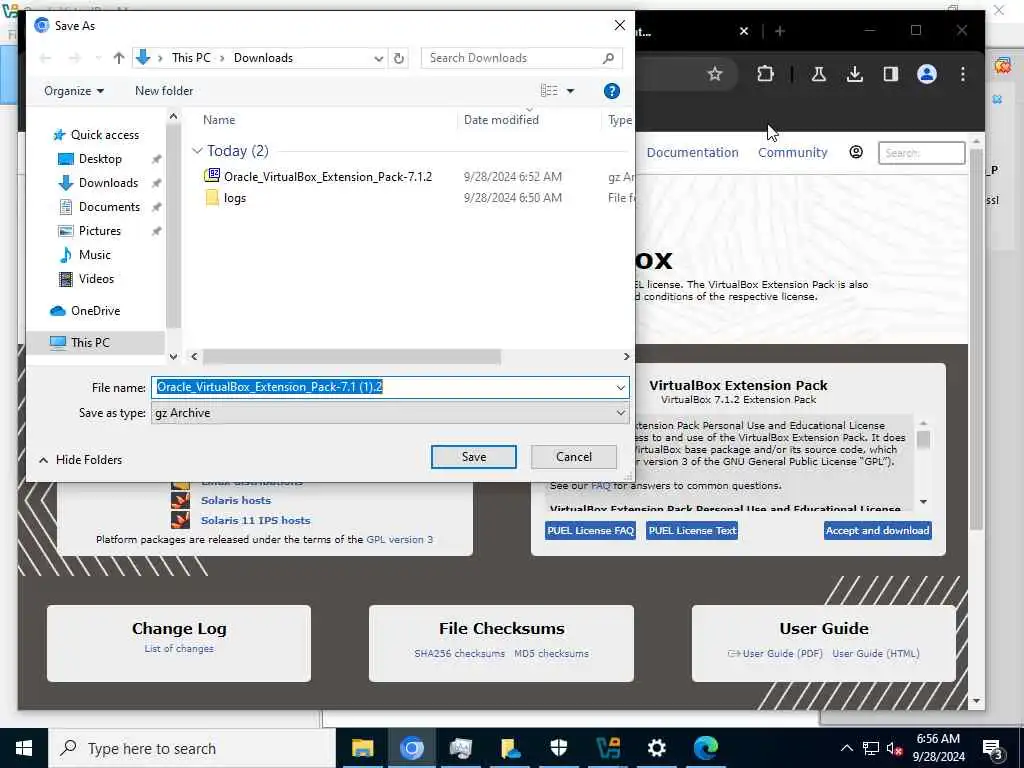Select Oracle_VirtualBox_Extension_Pack-7.1.2 file
1024x768 pixels.
point(328,176)
